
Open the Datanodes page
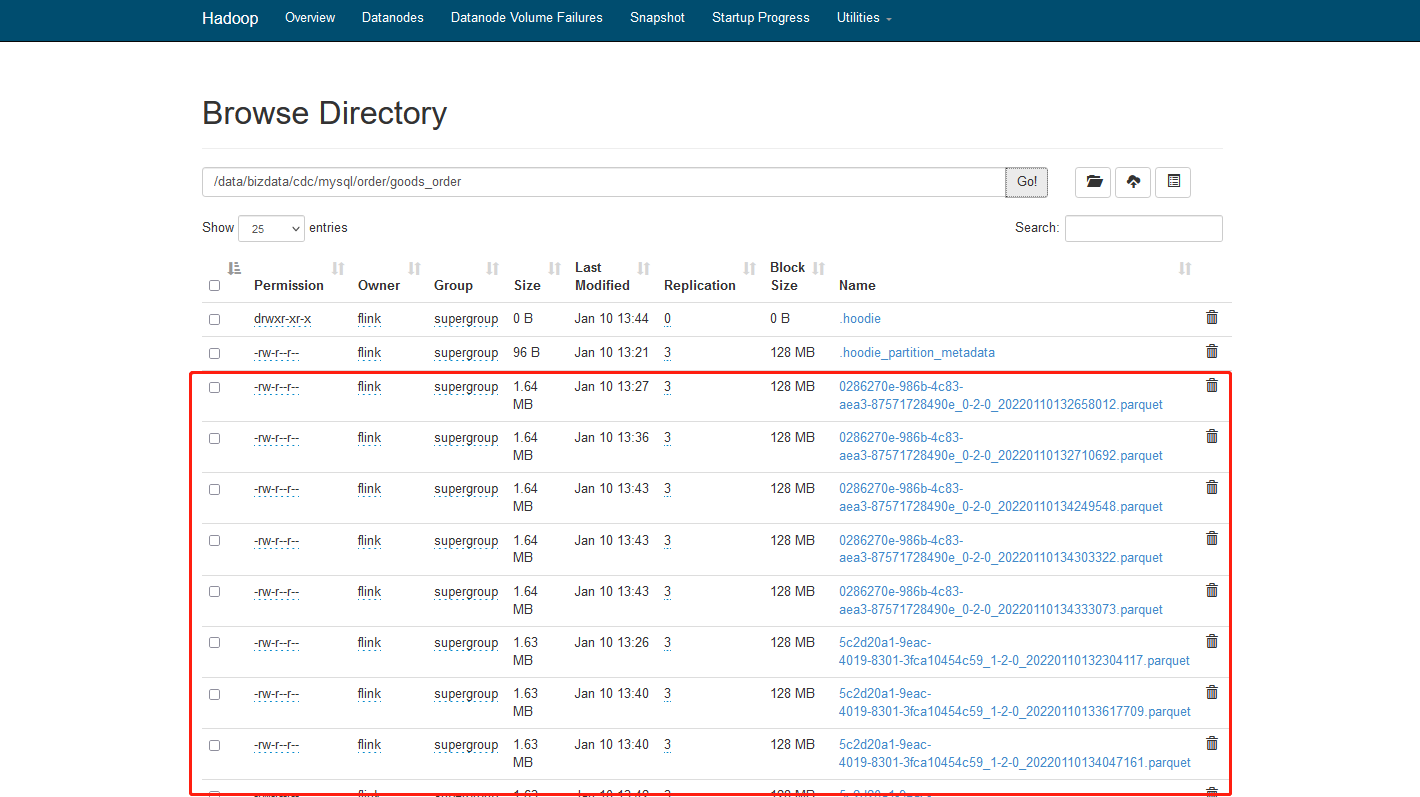pos(393,18)
